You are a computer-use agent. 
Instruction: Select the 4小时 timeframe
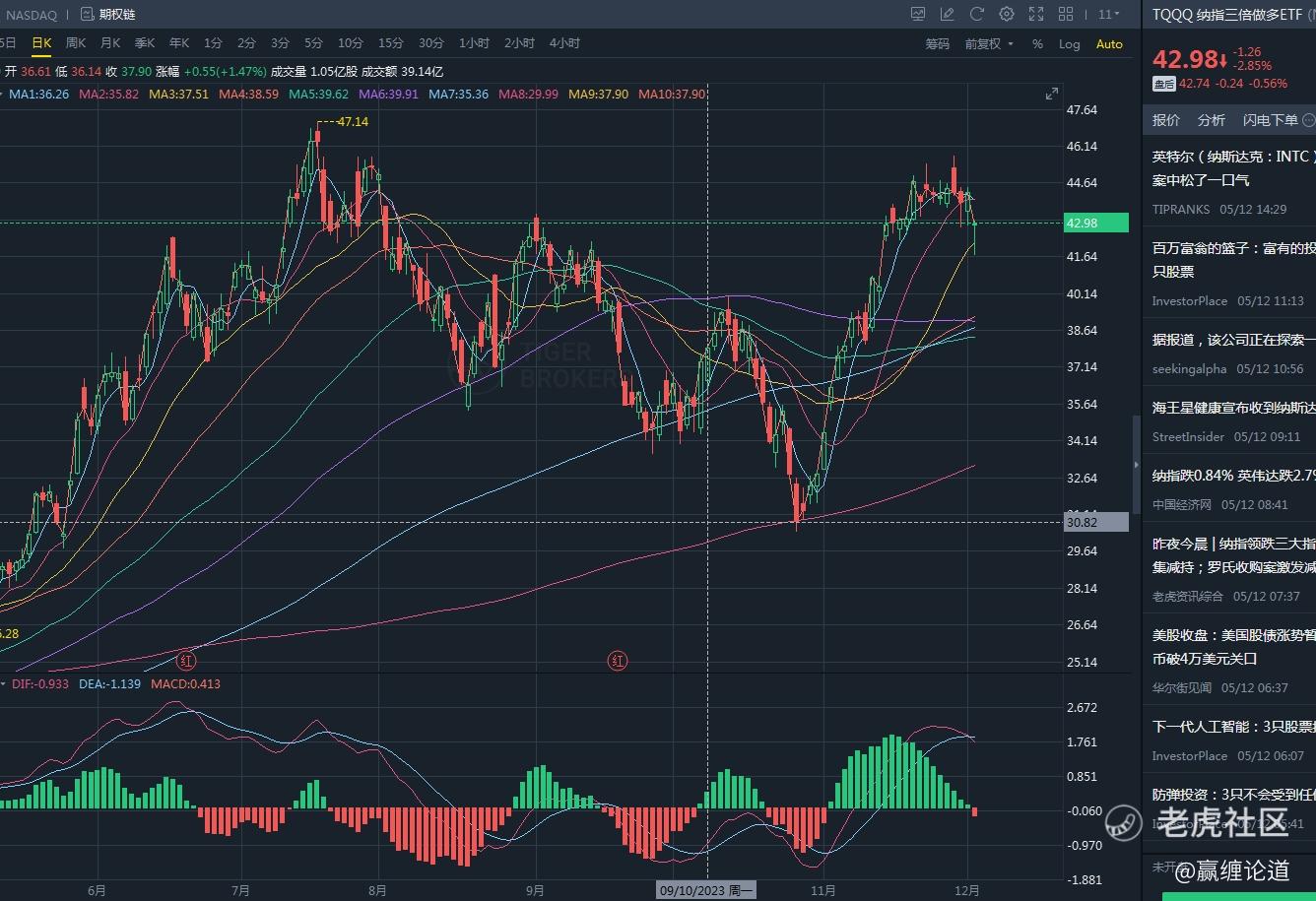[564, 42]
